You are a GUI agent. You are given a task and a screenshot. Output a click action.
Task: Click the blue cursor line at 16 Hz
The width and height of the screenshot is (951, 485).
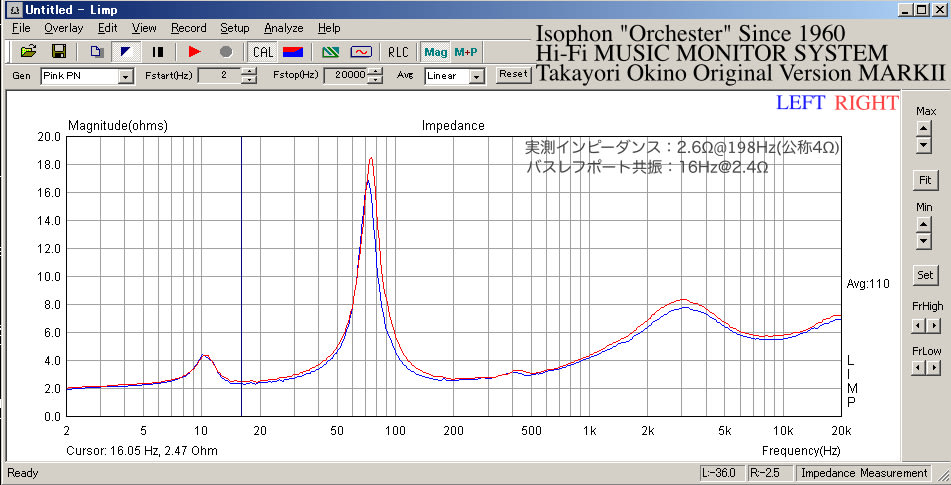pyautogui.click(x=241, y=276)
